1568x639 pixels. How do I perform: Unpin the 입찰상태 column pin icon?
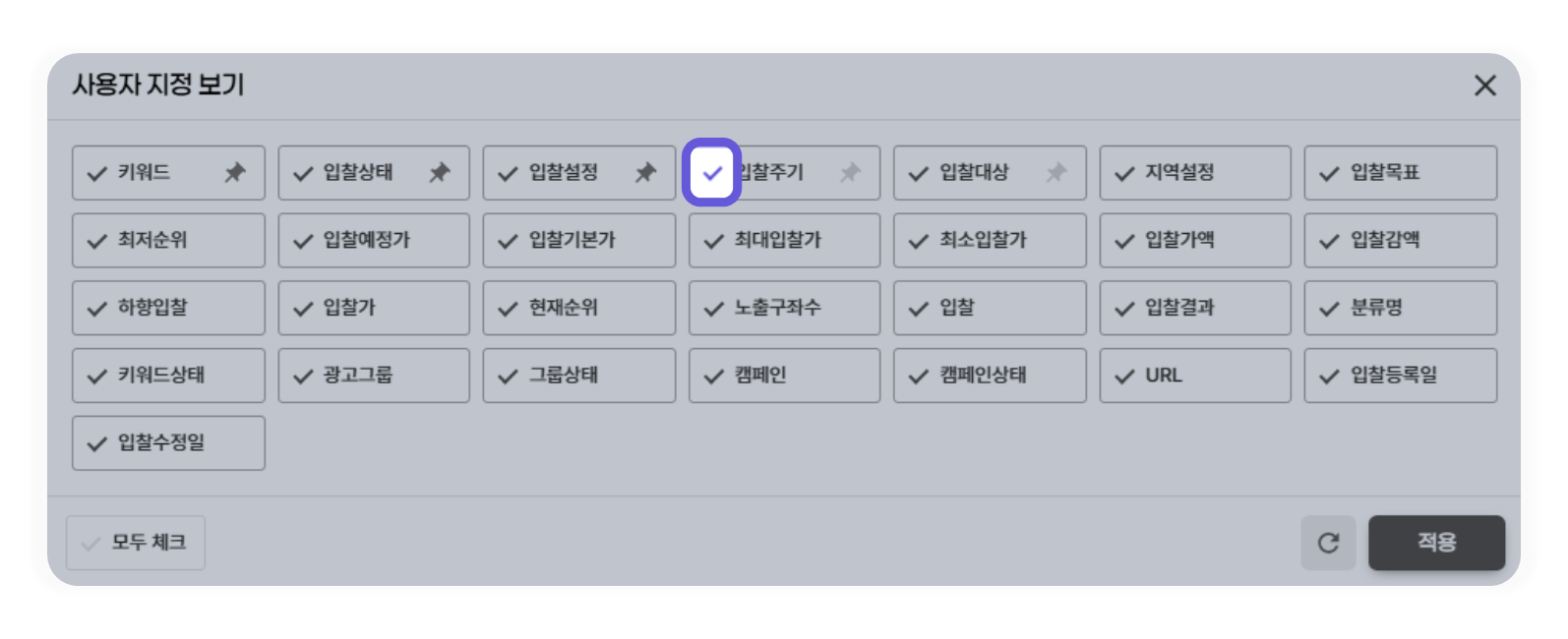tap(440, 173)
